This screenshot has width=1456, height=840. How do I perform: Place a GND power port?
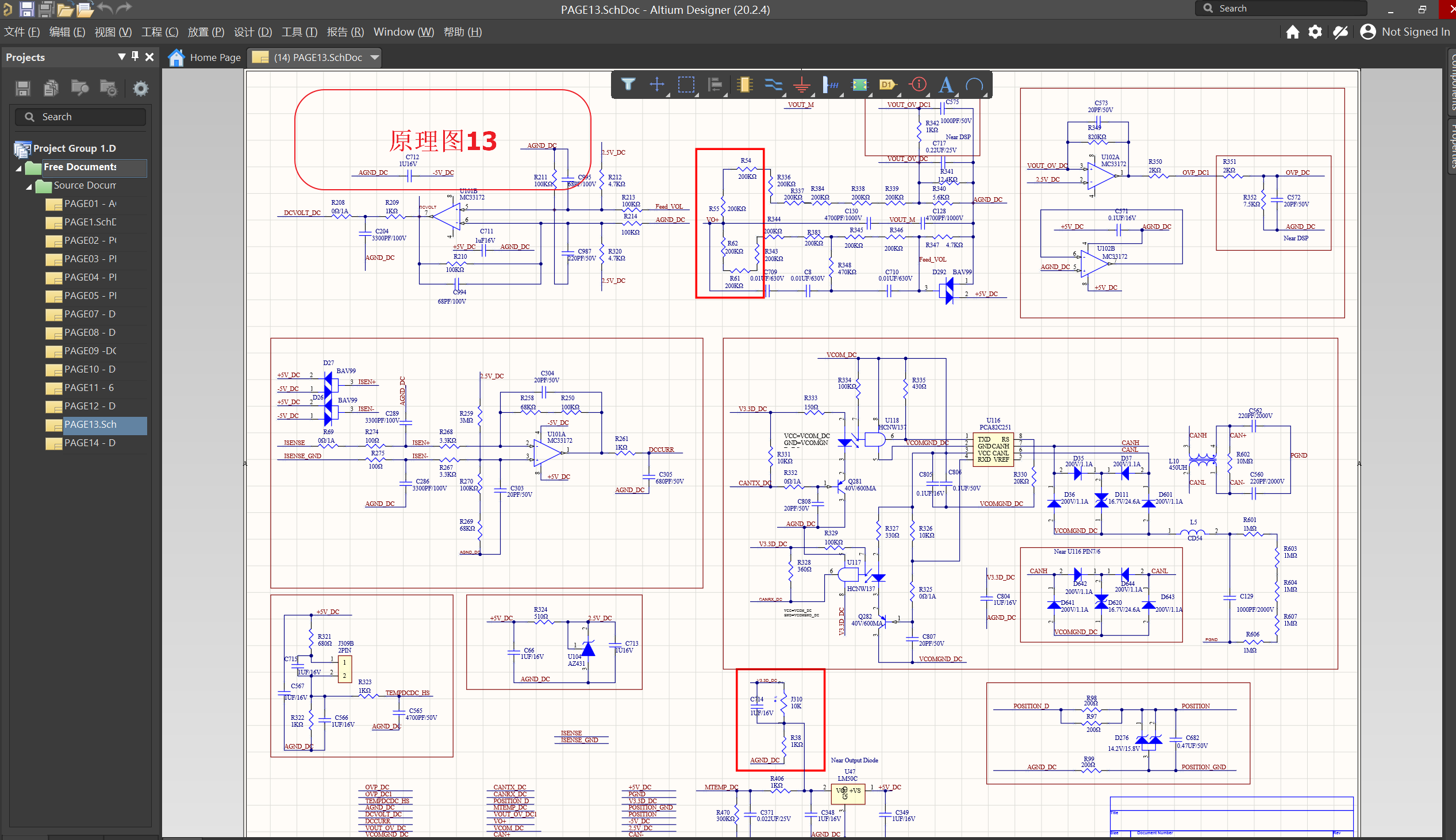(802, 86)
